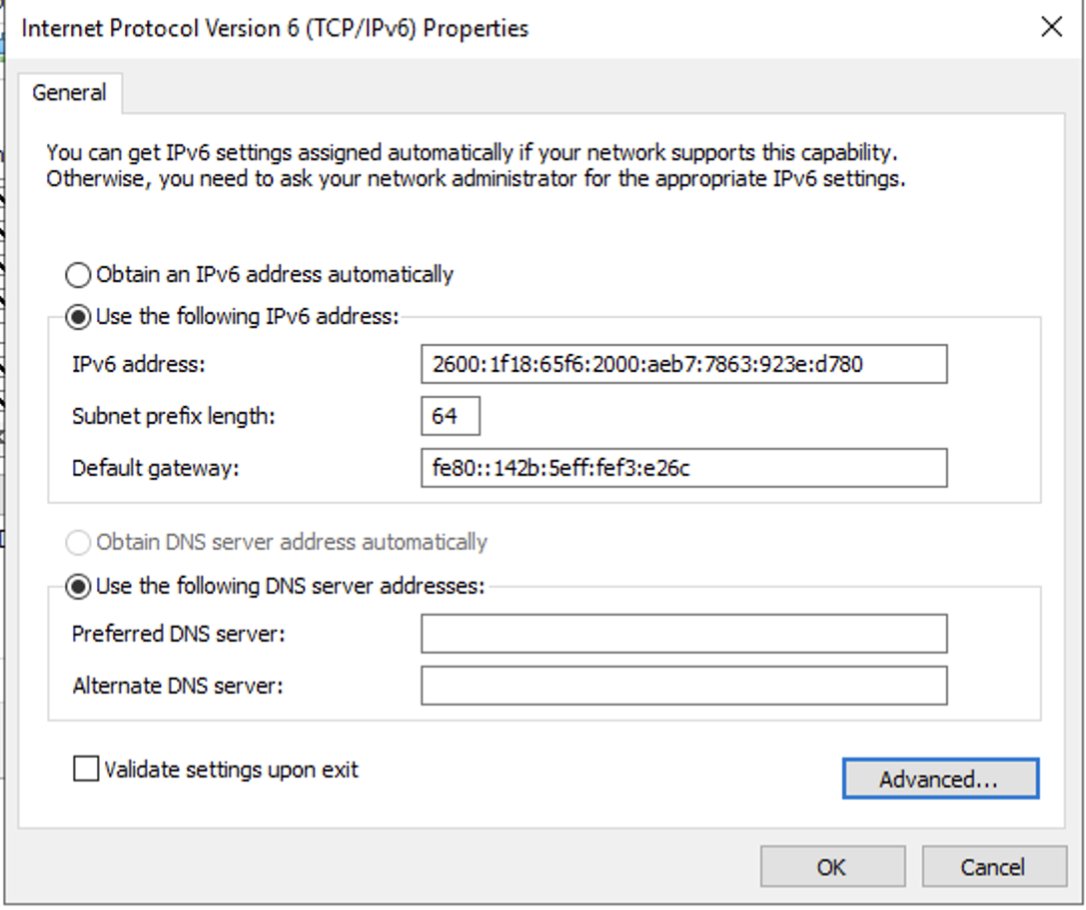Focus the Subnet prefix length box showing 64
The width and height of the screenshot is (1086, 910).
point(450,416)
